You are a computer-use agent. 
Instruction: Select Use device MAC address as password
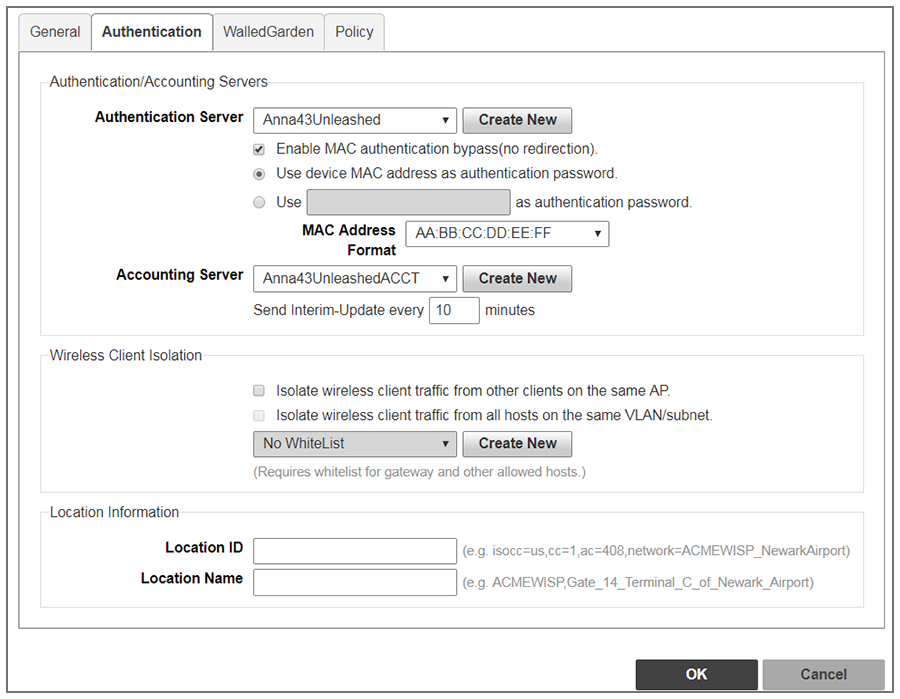(x=259, y=174)
